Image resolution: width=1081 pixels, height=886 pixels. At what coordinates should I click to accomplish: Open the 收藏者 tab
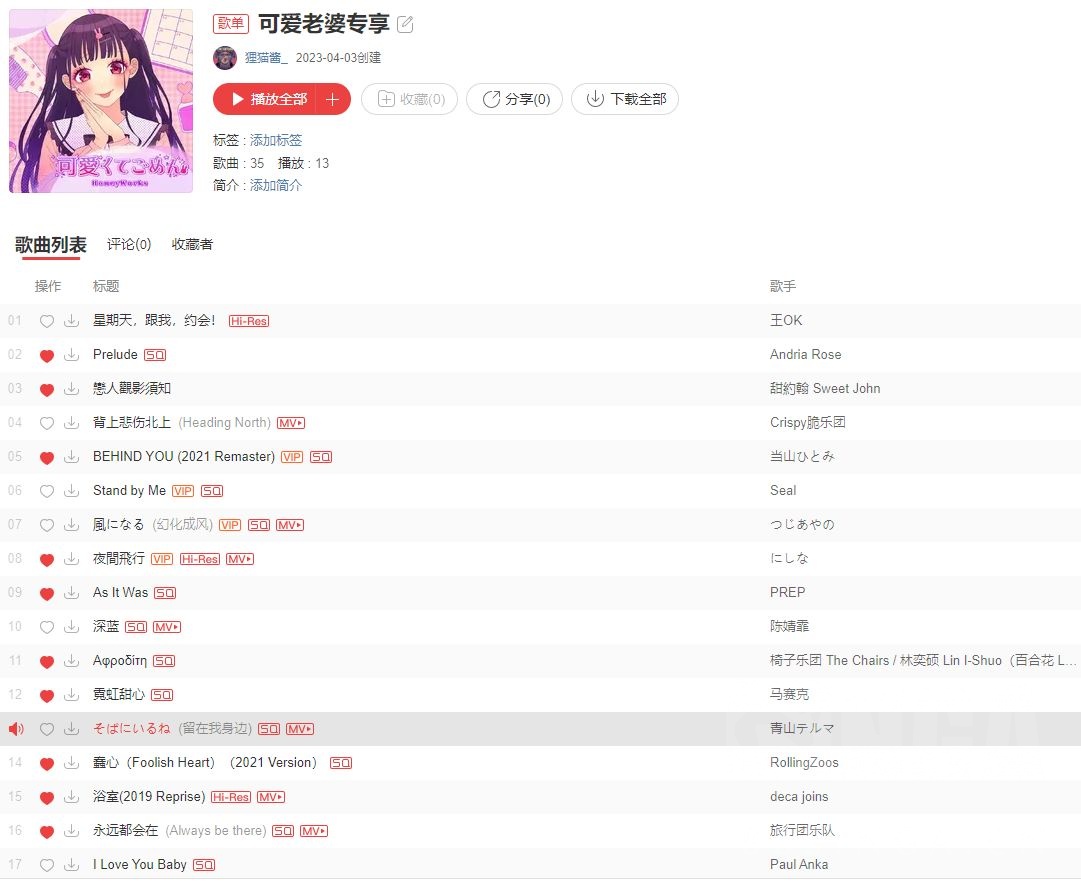click(192, 244)
